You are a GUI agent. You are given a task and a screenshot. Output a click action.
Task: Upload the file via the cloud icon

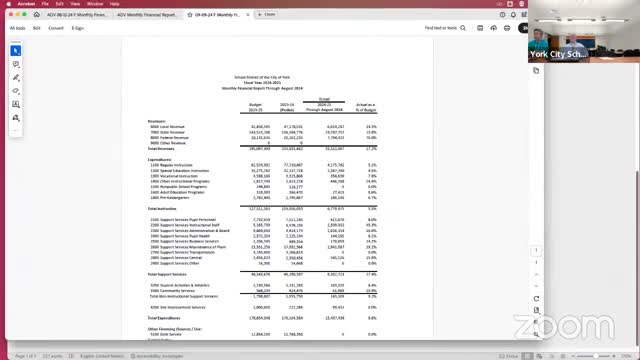click(493, 28)
